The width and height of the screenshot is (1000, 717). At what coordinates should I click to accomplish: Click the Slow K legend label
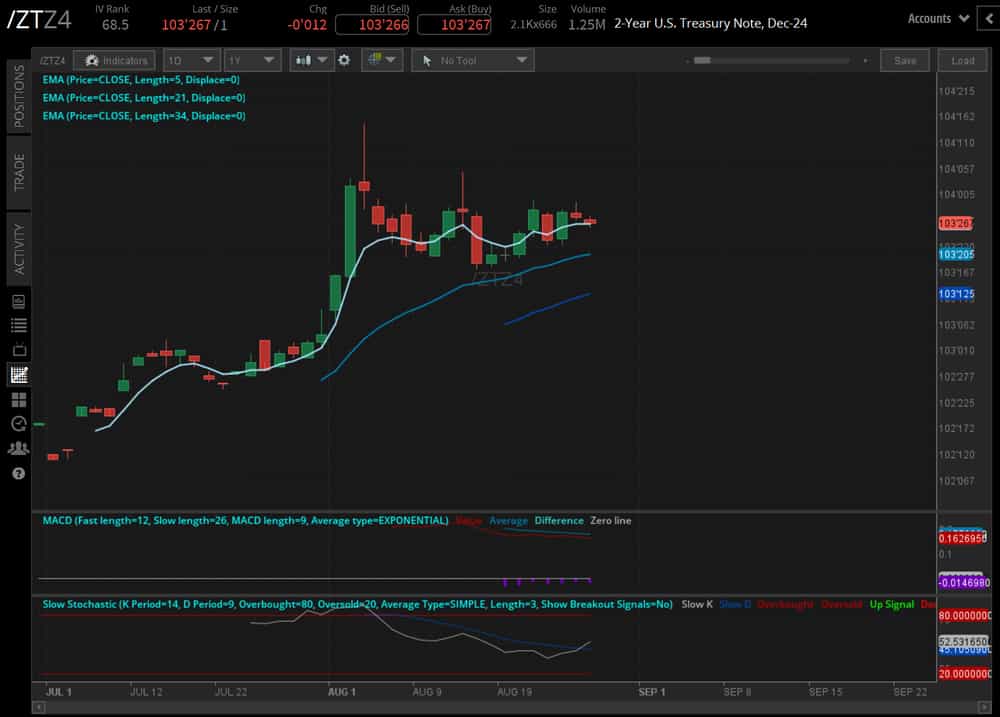[697, 604]
